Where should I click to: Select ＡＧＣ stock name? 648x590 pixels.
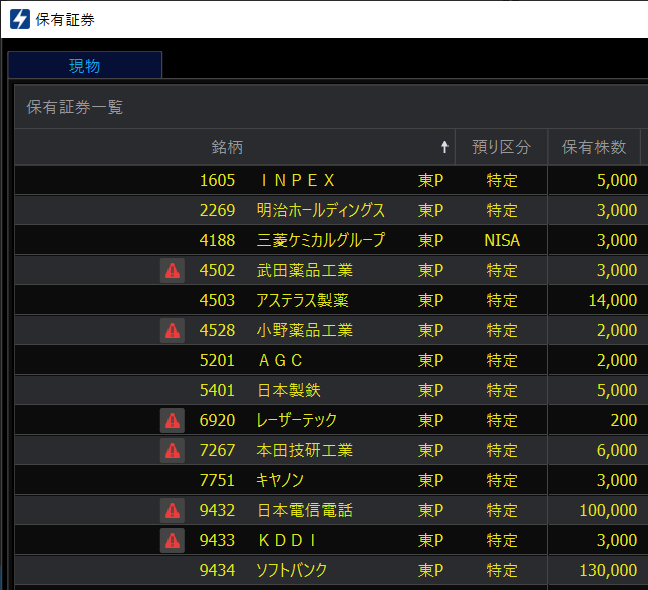point(281,361)
